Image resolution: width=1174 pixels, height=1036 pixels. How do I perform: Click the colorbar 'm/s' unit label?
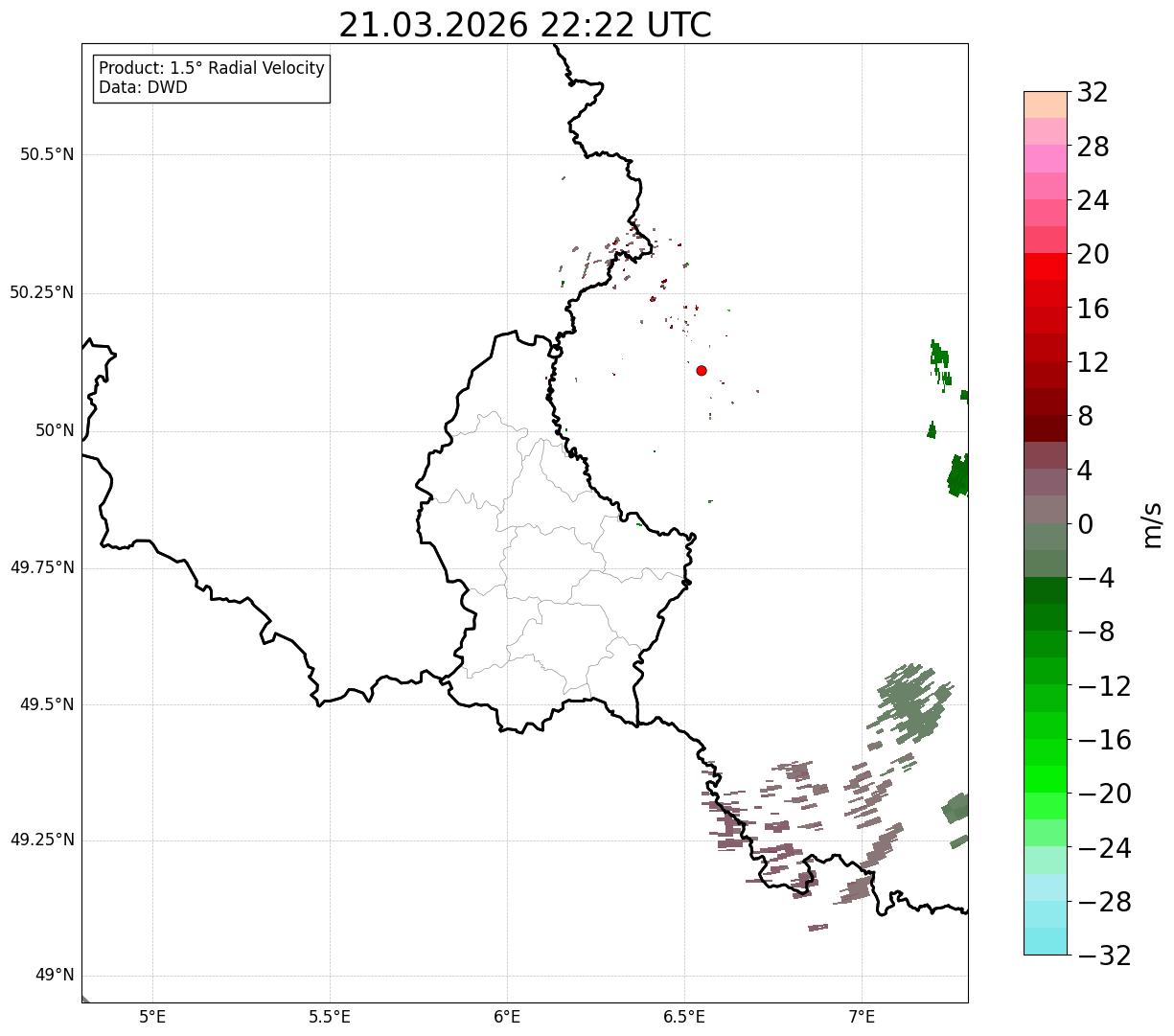tap(1151, 524)
